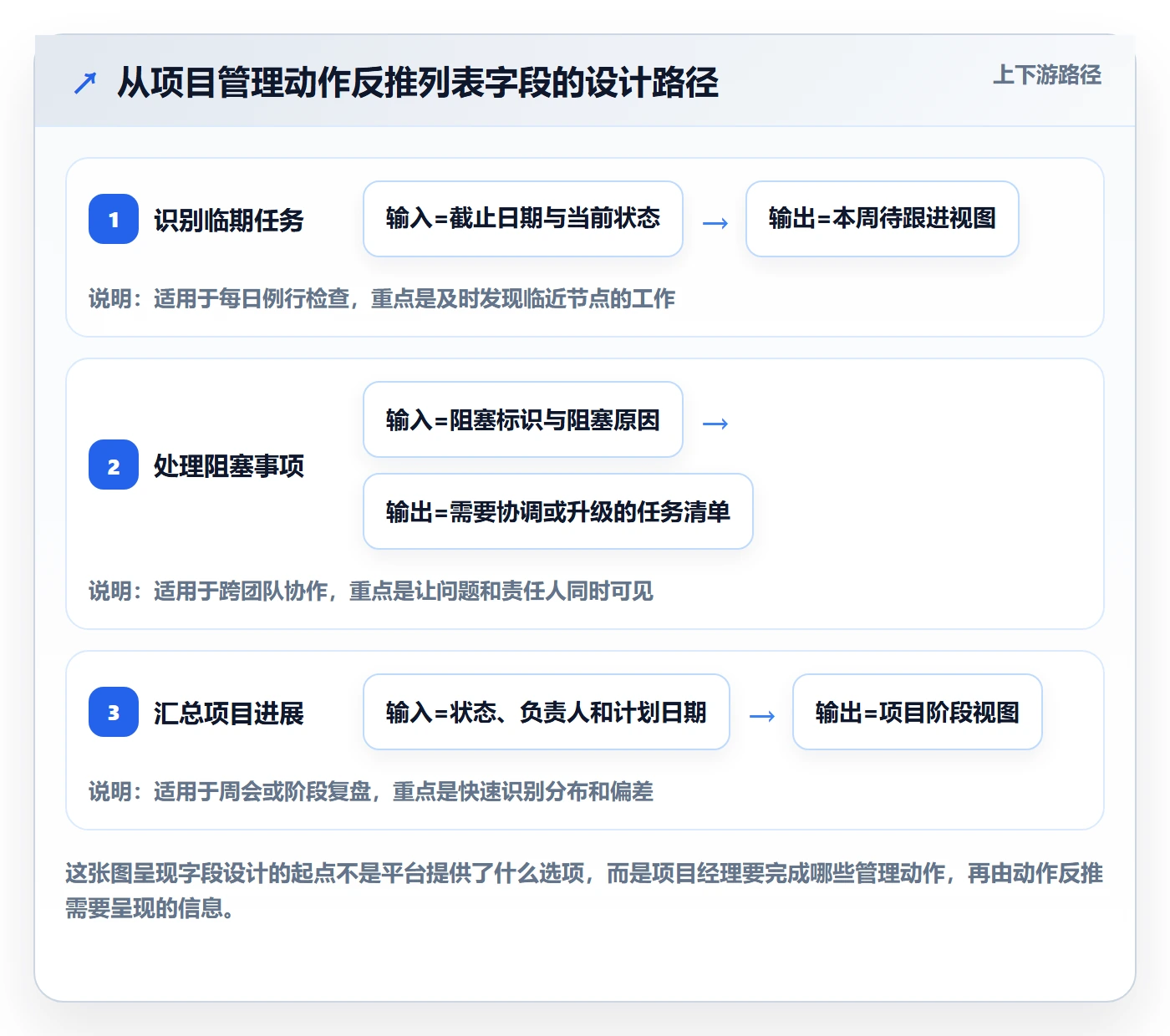The image size is (1170, 1036).
Task: Click the 上下游路径 label in header
Action: [1047, 75]
